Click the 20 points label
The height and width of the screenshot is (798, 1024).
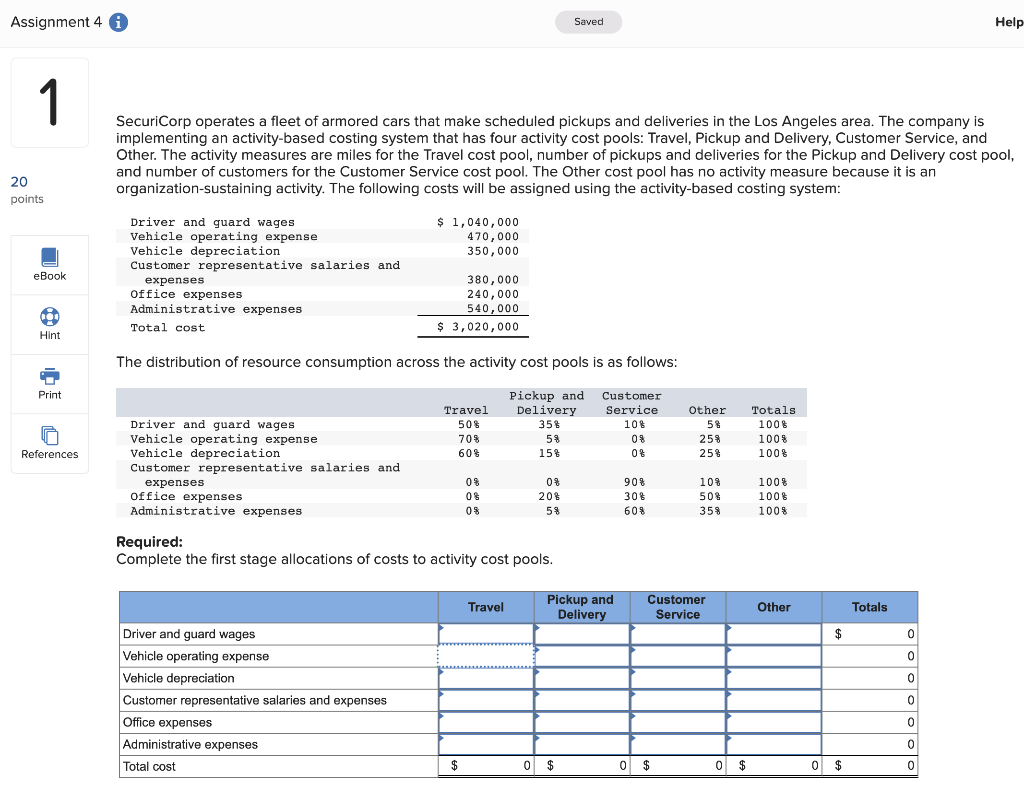tap(27, 188)
